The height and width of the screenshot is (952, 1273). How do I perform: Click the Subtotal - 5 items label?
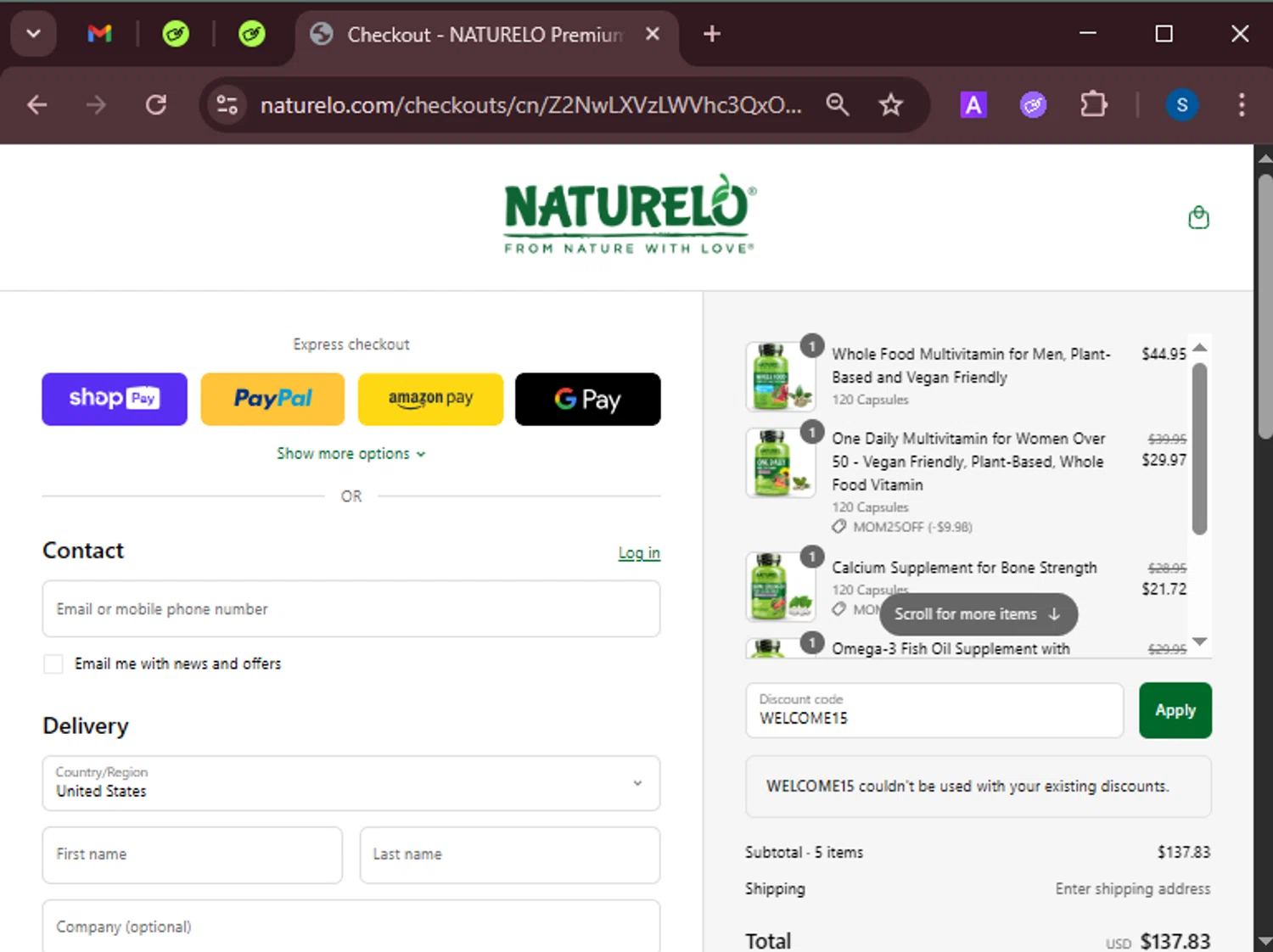pyautogui.click(x=804, y=852)
